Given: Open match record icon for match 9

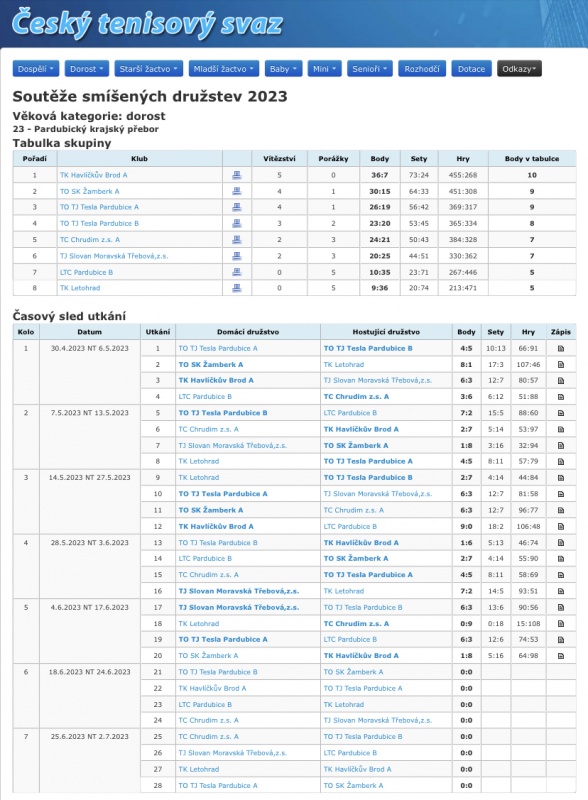Looking at the screenshot, I should [560, 478].
